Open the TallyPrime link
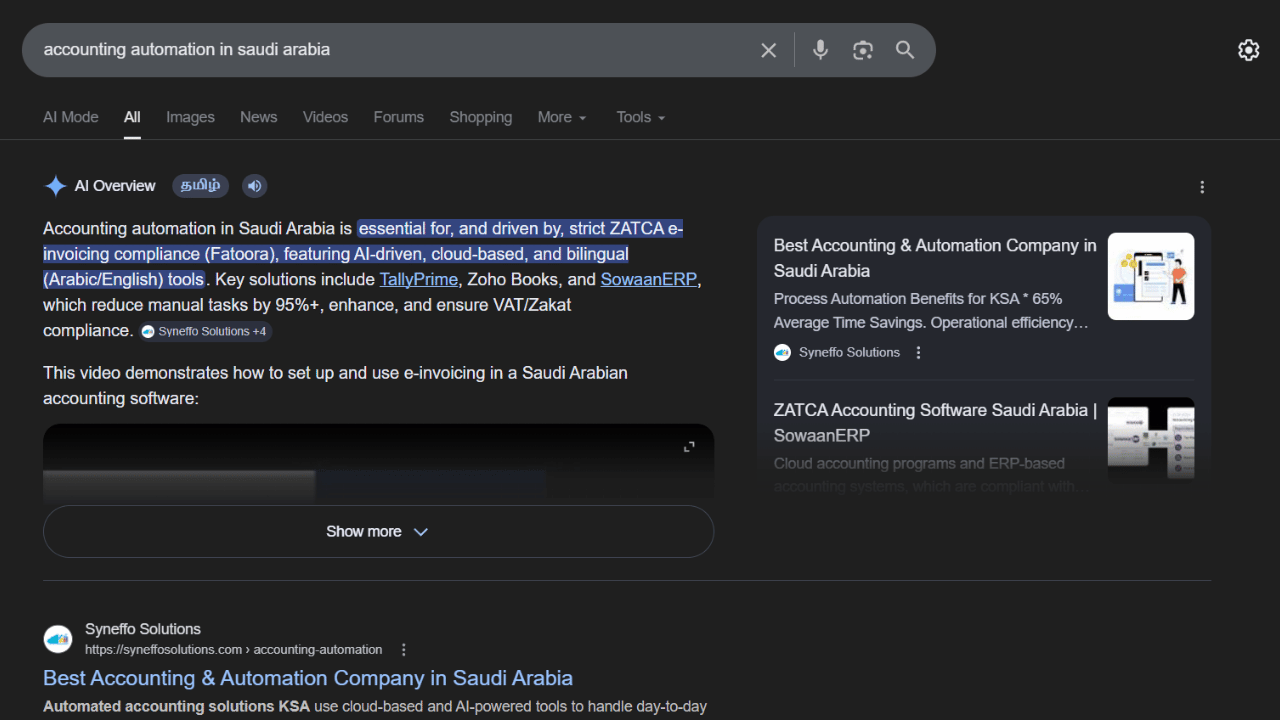This screenshot has width=1280, height=720. click(x=418, y=279)
